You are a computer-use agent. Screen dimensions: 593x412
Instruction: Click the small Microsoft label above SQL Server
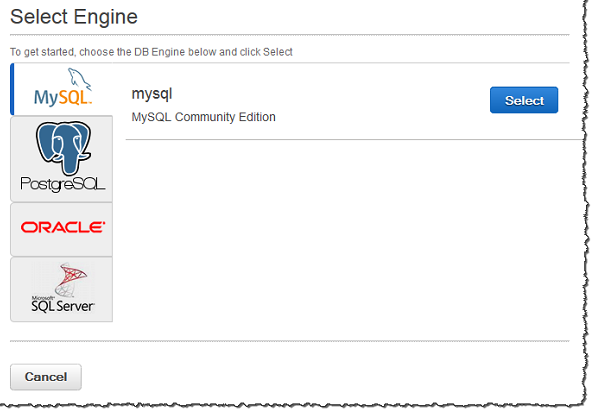(42, 298)
